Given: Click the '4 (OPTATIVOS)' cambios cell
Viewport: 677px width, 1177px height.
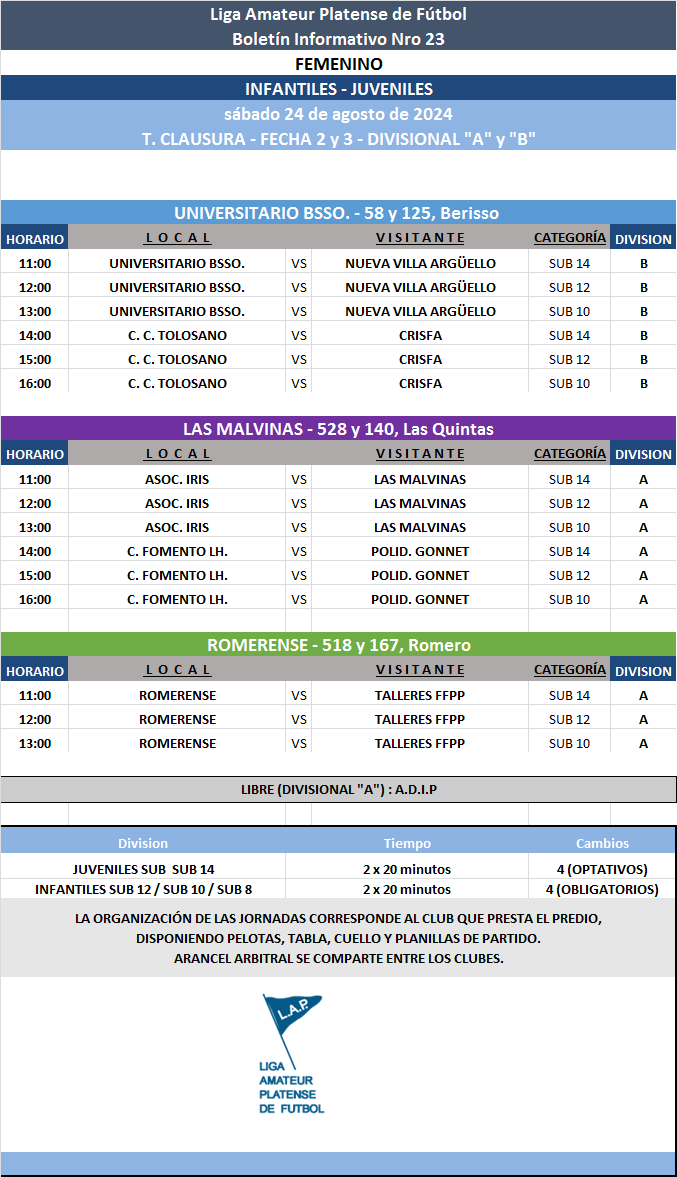Looking at the screenshot, I should (602, 869).
